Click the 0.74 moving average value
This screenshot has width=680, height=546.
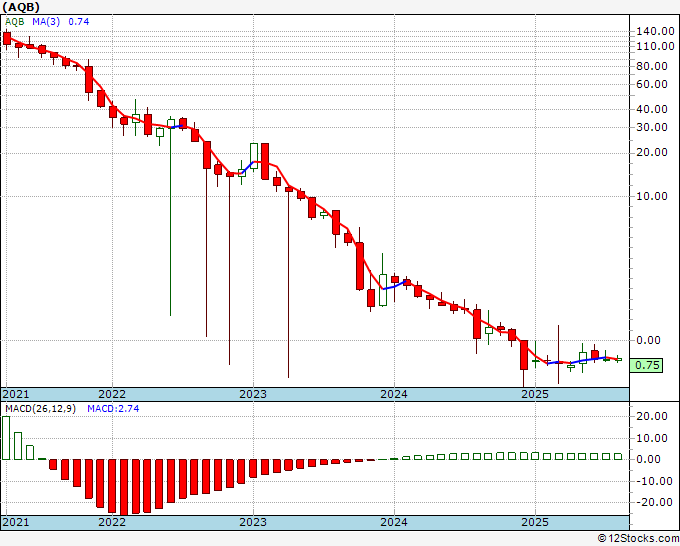pos(79,22)
